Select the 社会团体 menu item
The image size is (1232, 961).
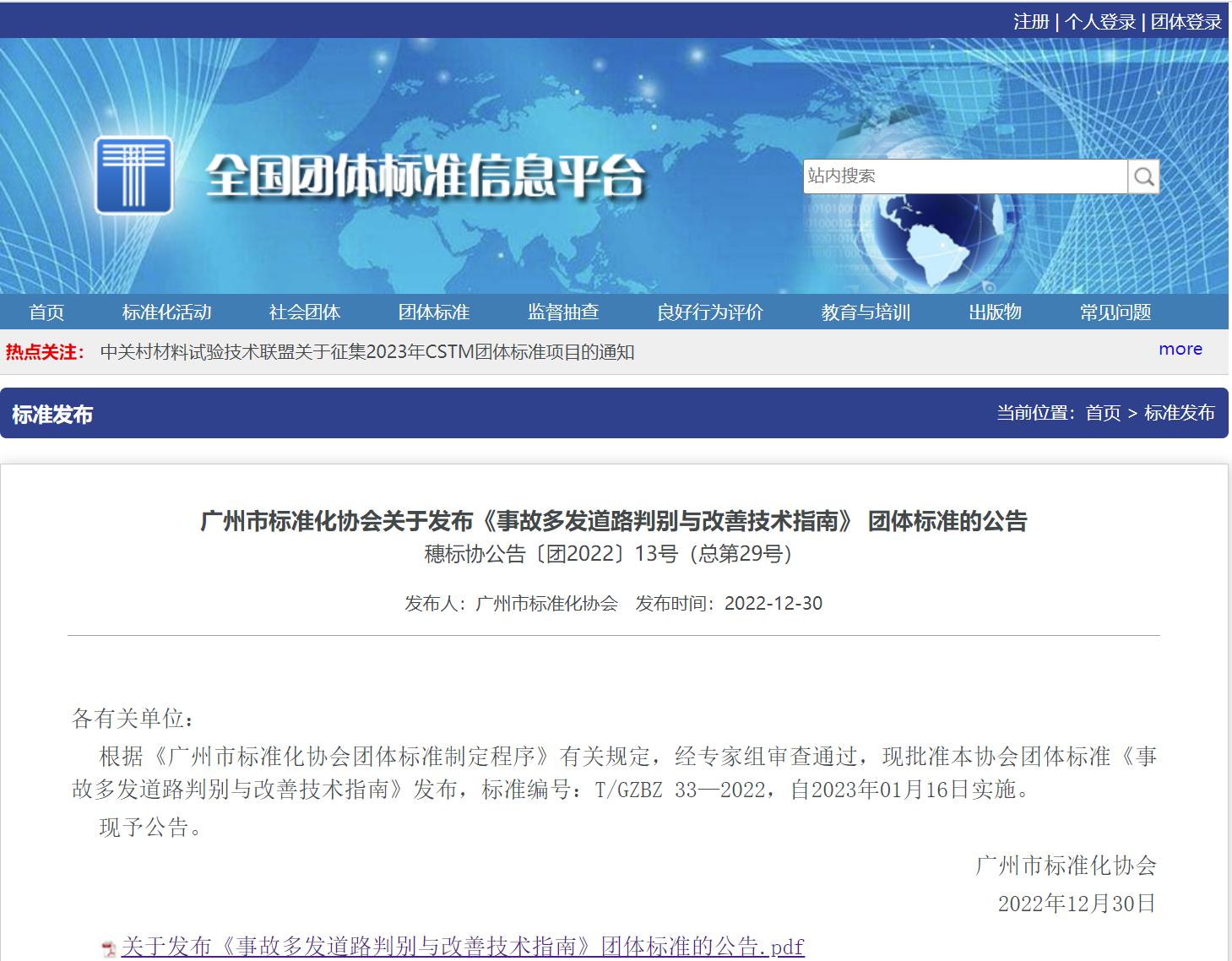(x=305, y=312)
